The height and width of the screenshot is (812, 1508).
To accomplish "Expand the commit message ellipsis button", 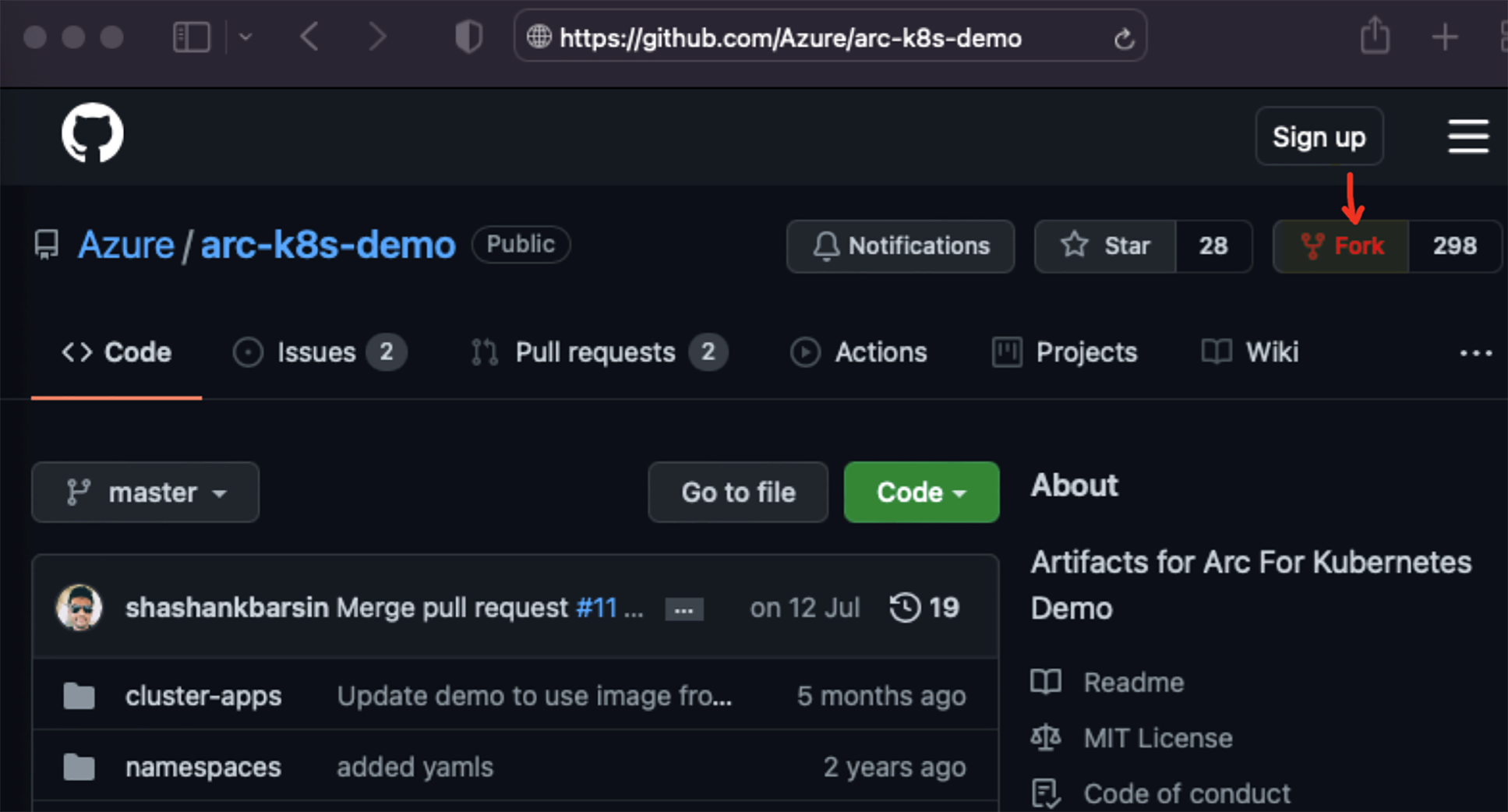I will (684, 609).
